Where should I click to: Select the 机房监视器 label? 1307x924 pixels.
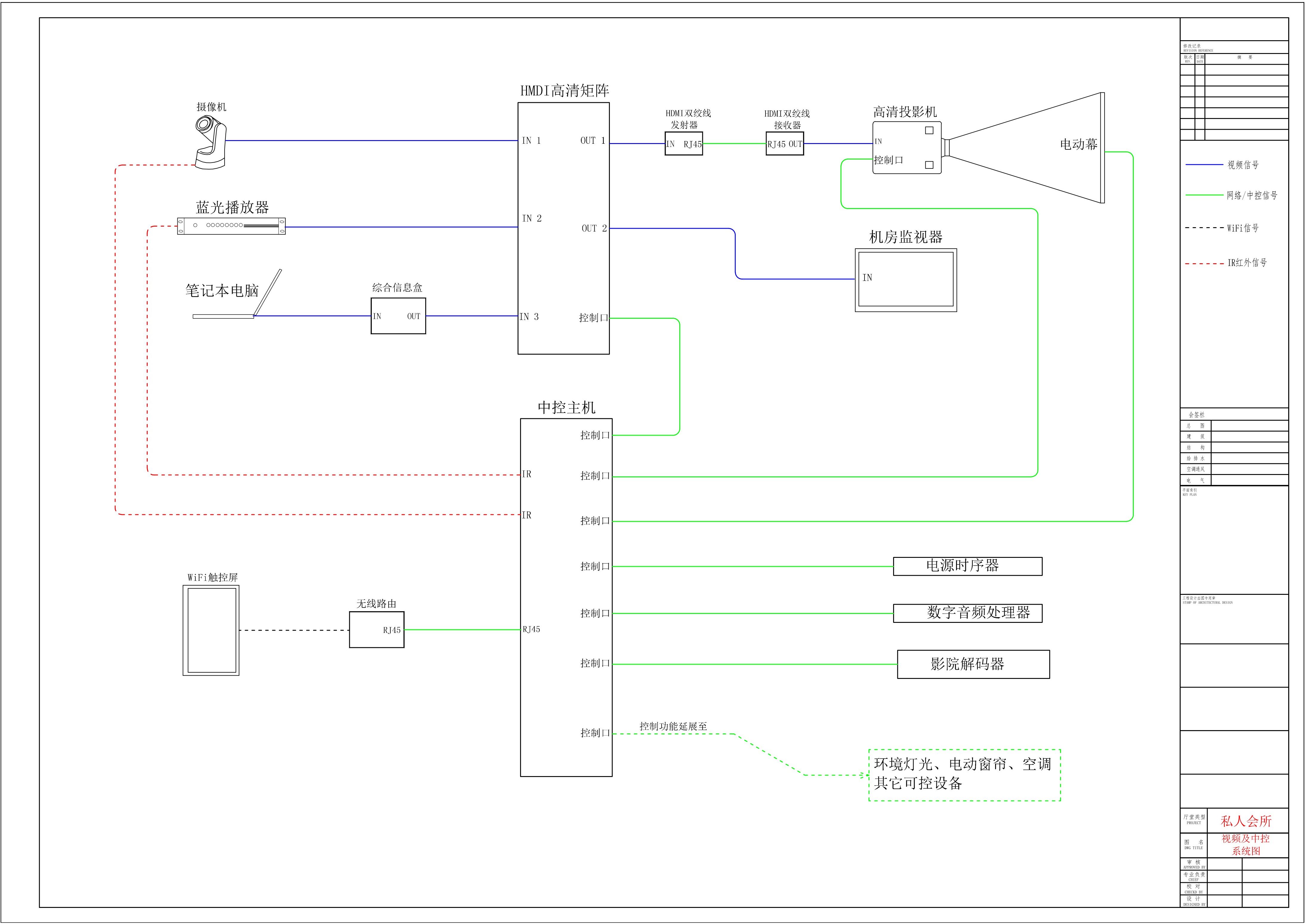906,237
